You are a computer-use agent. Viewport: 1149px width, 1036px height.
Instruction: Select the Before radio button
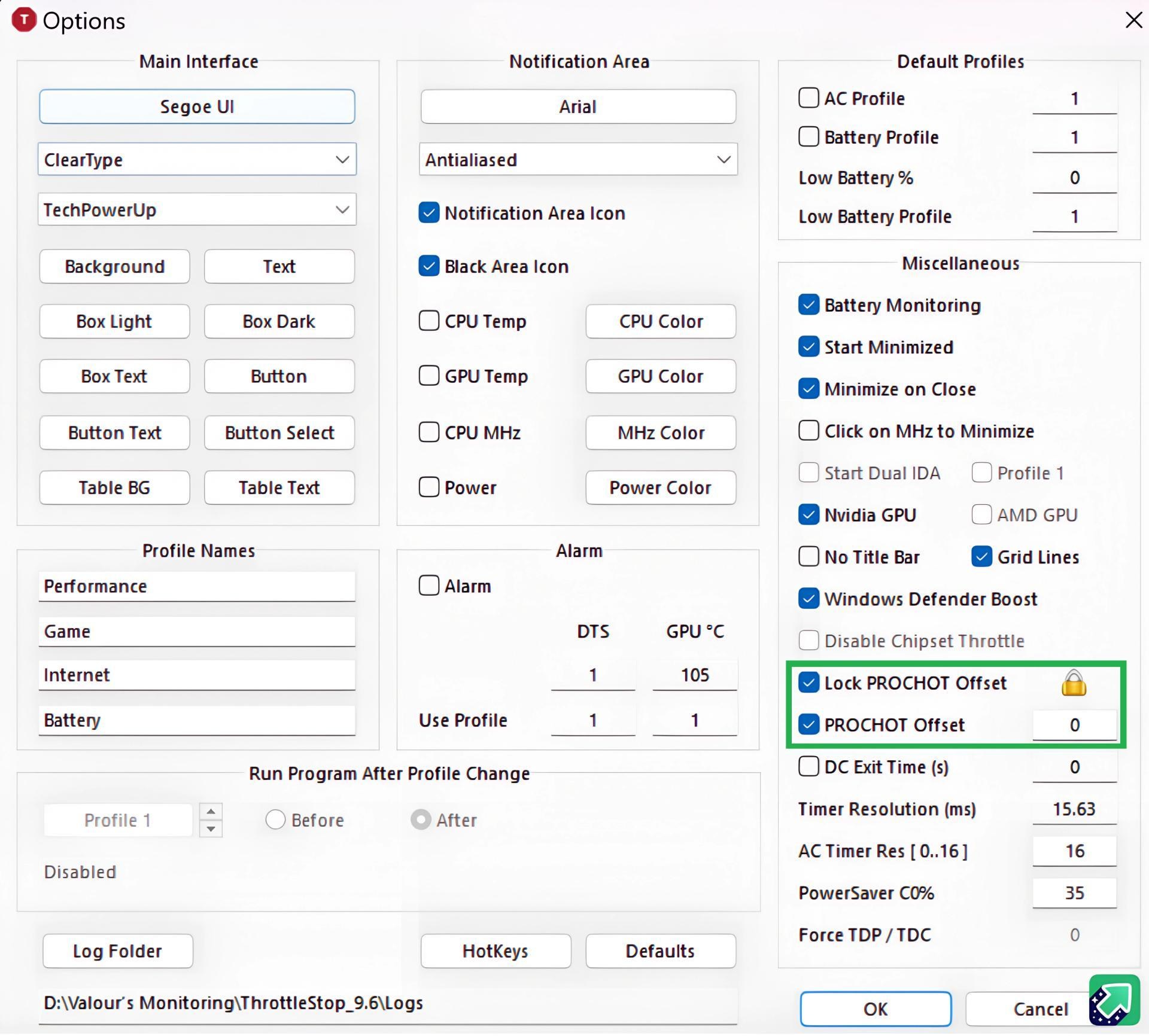click(x=275, y=820)
